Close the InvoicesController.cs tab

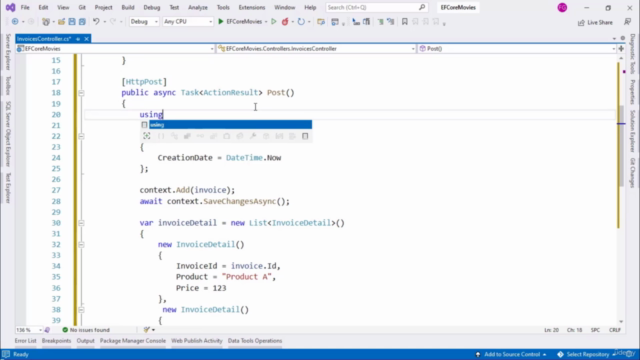tap(87, 39)
